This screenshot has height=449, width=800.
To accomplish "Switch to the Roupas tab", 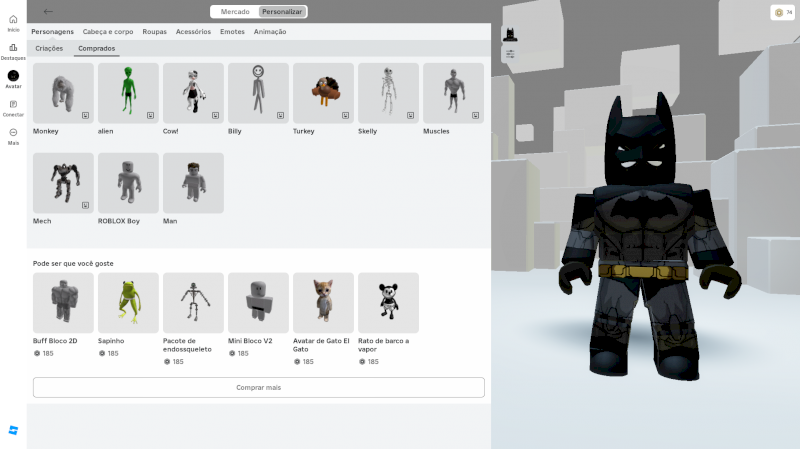I will 154,32.
